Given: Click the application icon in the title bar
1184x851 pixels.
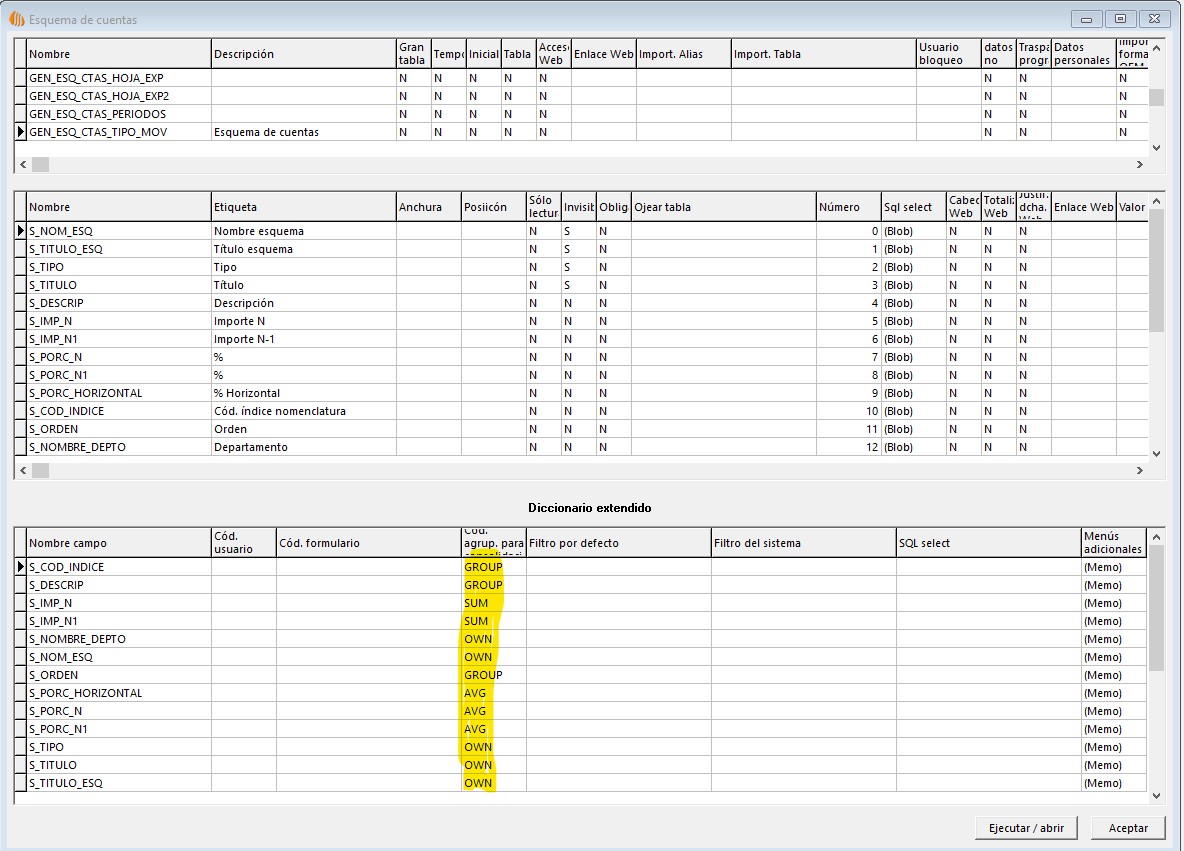Looking at the screenshot, I should (x=16, y=19).
